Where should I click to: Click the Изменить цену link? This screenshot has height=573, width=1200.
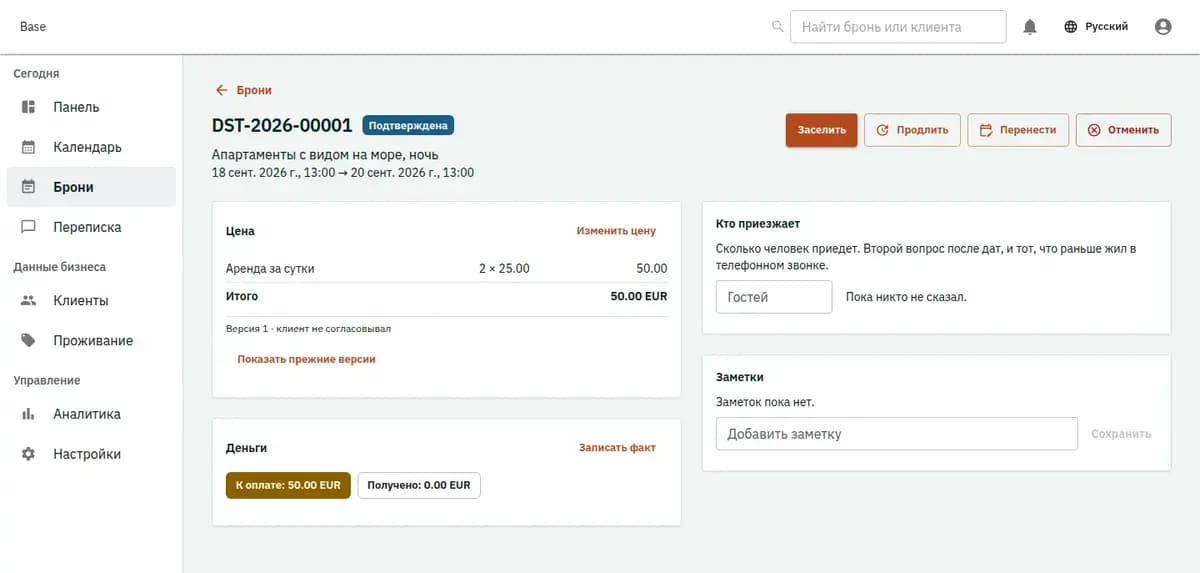click(x=616, y=231)
